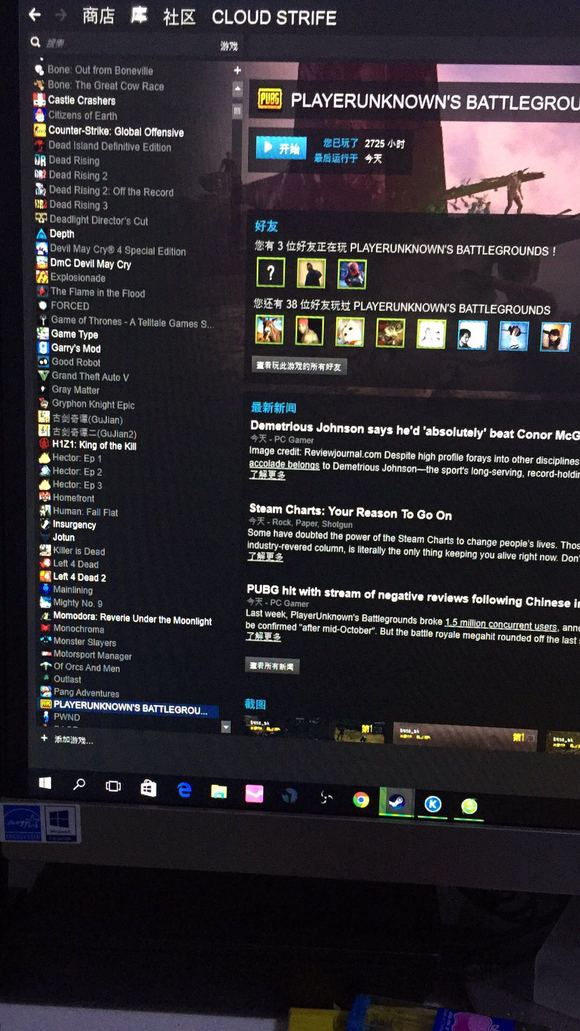Image resolution: width=580 pixels, height=1031 pixels.
Task: Click the 查看所有新闻 button
Action: 272,665
